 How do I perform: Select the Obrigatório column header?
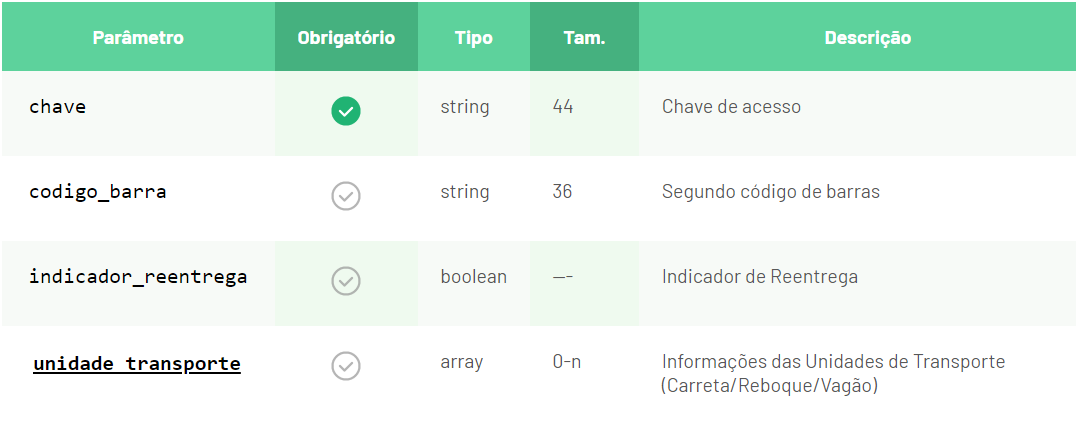click(x=346, y=38)
